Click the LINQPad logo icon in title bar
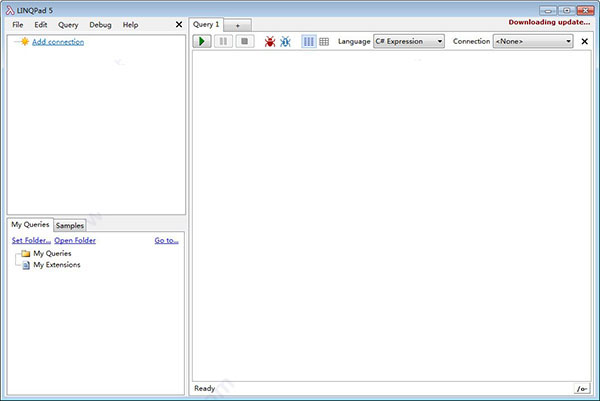The width and height of the screenshot is (600, 401). [x=10, y=10]
